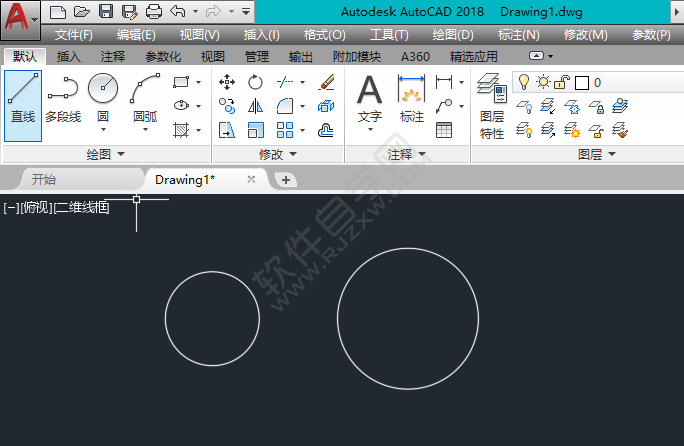This screenshot has height=446, width=684.
Task: Click the Top (俯视) view control label
Action: [x=37, y=208]
